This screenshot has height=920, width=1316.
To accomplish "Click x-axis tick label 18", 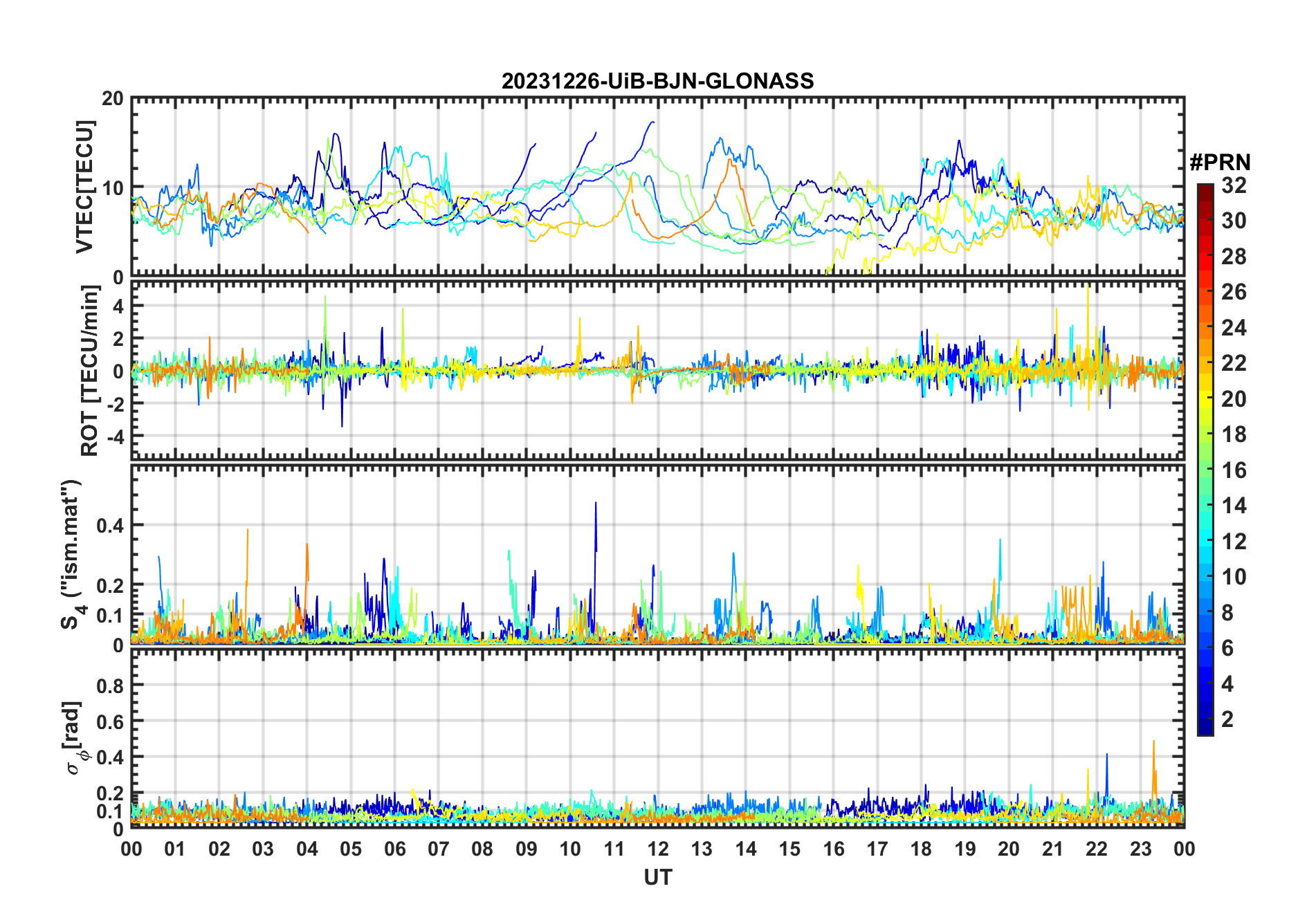I will coord(921,849).
